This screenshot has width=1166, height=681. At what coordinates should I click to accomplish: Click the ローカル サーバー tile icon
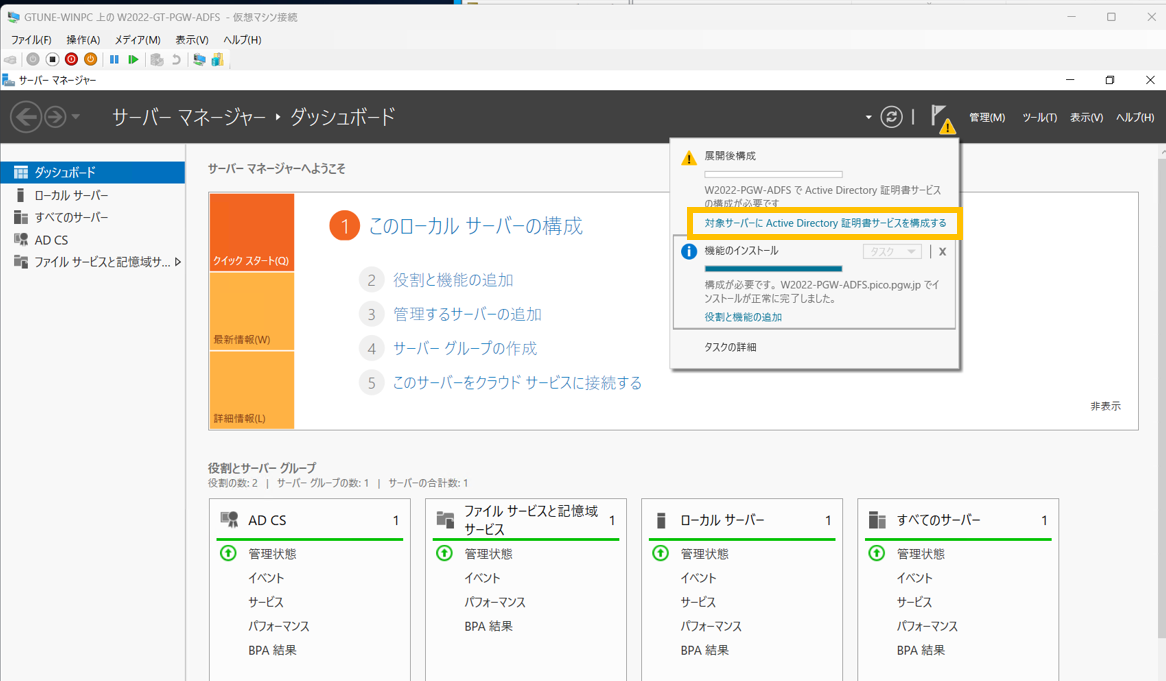coord(661,520)
